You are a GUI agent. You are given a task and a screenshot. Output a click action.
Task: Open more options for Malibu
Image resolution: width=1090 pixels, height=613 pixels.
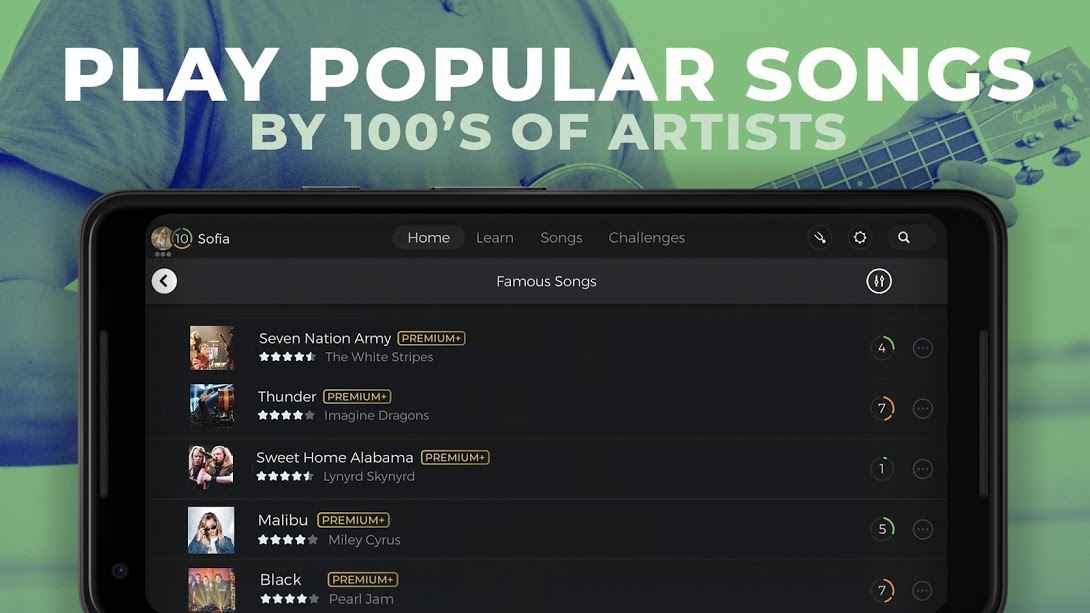point(922,530)
